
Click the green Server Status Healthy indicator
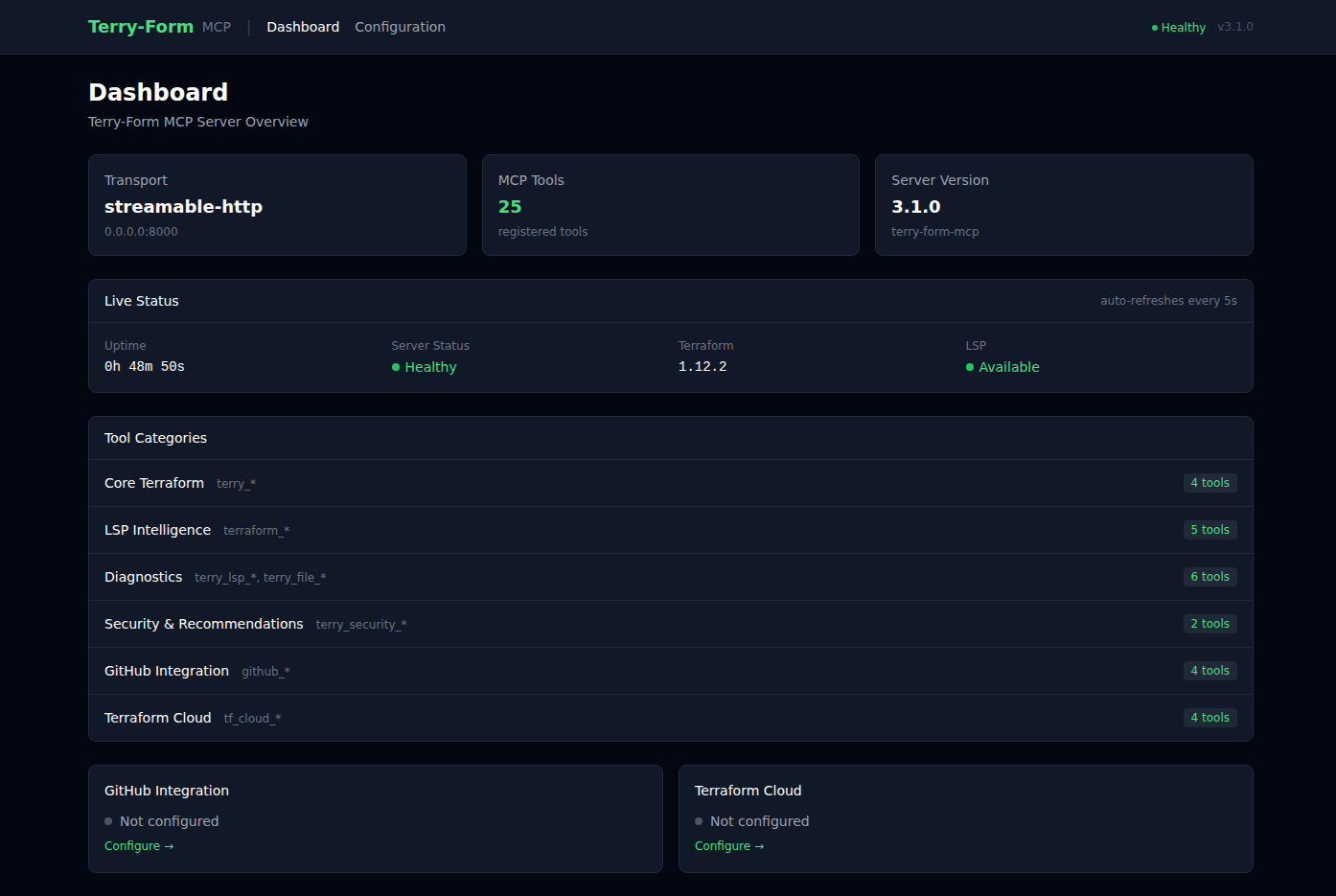coord(395,367)
